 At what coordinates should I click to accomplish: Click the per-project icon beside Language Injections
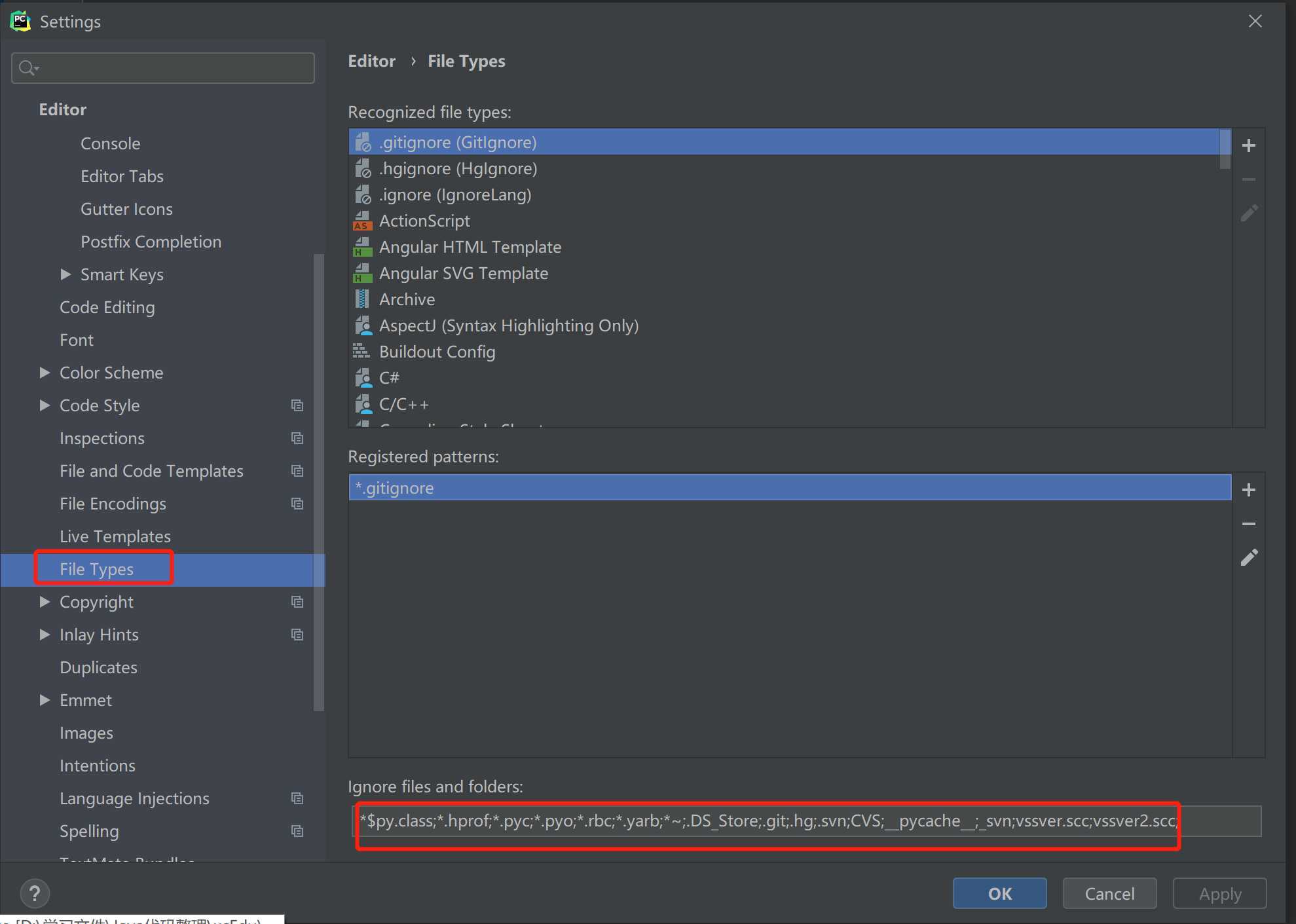297,798
